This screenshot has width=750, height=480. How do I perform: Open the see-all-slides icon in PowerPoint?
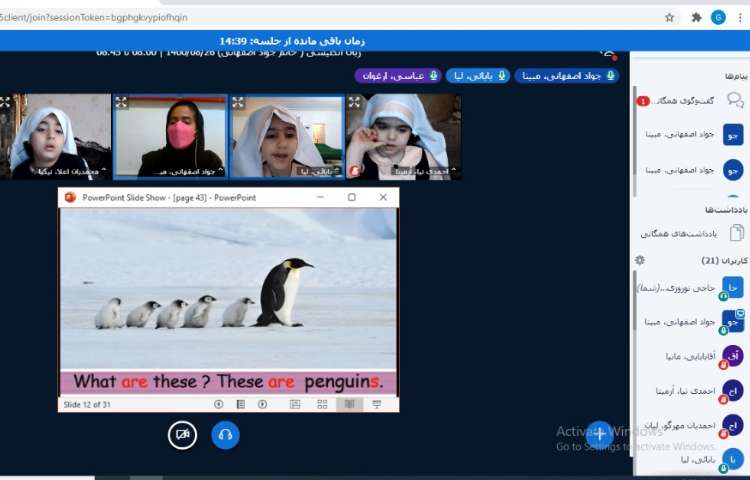(240, 404)
